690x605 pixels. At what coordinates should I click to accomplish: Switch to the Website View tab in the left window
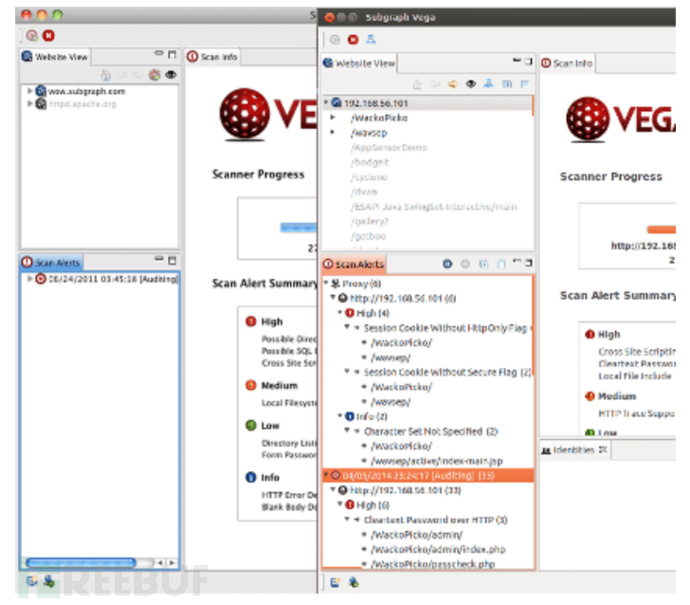click(x=55, y=57)
